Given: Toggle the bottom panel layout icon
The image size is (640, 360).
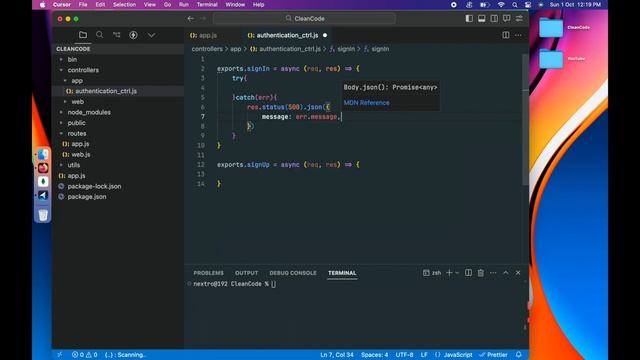Looking at the screenshot, I should (482, 18).
